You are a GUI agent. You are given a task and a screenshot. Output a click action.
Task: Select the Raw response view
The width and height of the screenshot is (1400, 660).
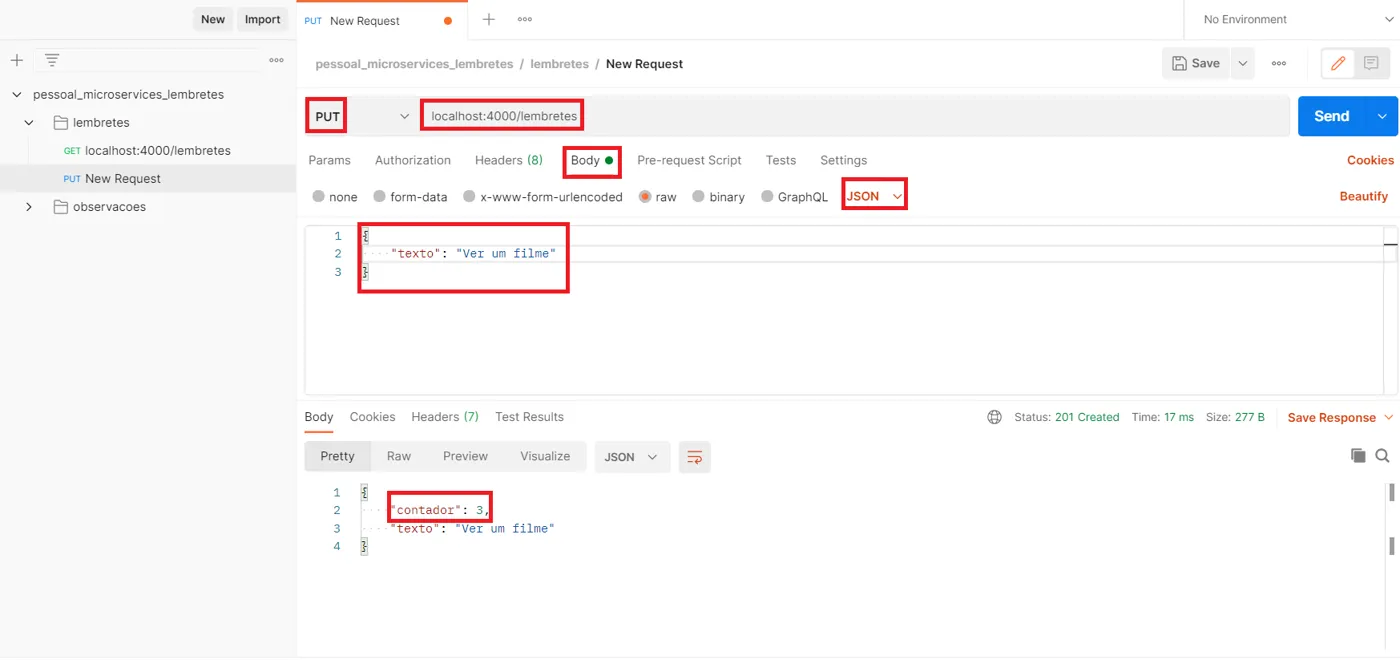(399, 456)
